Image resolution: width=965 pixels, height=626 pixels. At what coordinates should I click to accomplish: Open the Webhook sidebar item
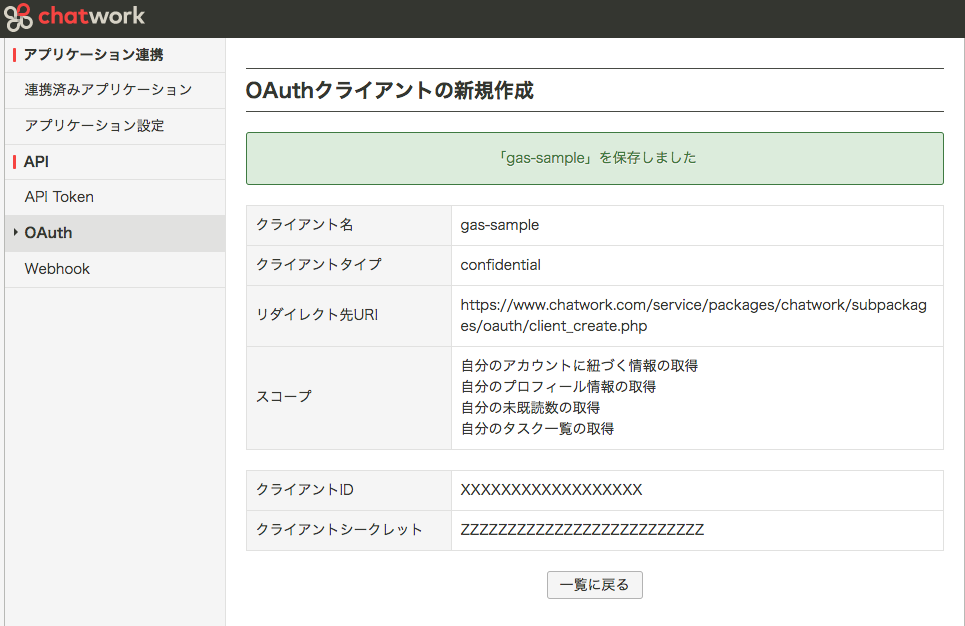click(x=115, y=269)
